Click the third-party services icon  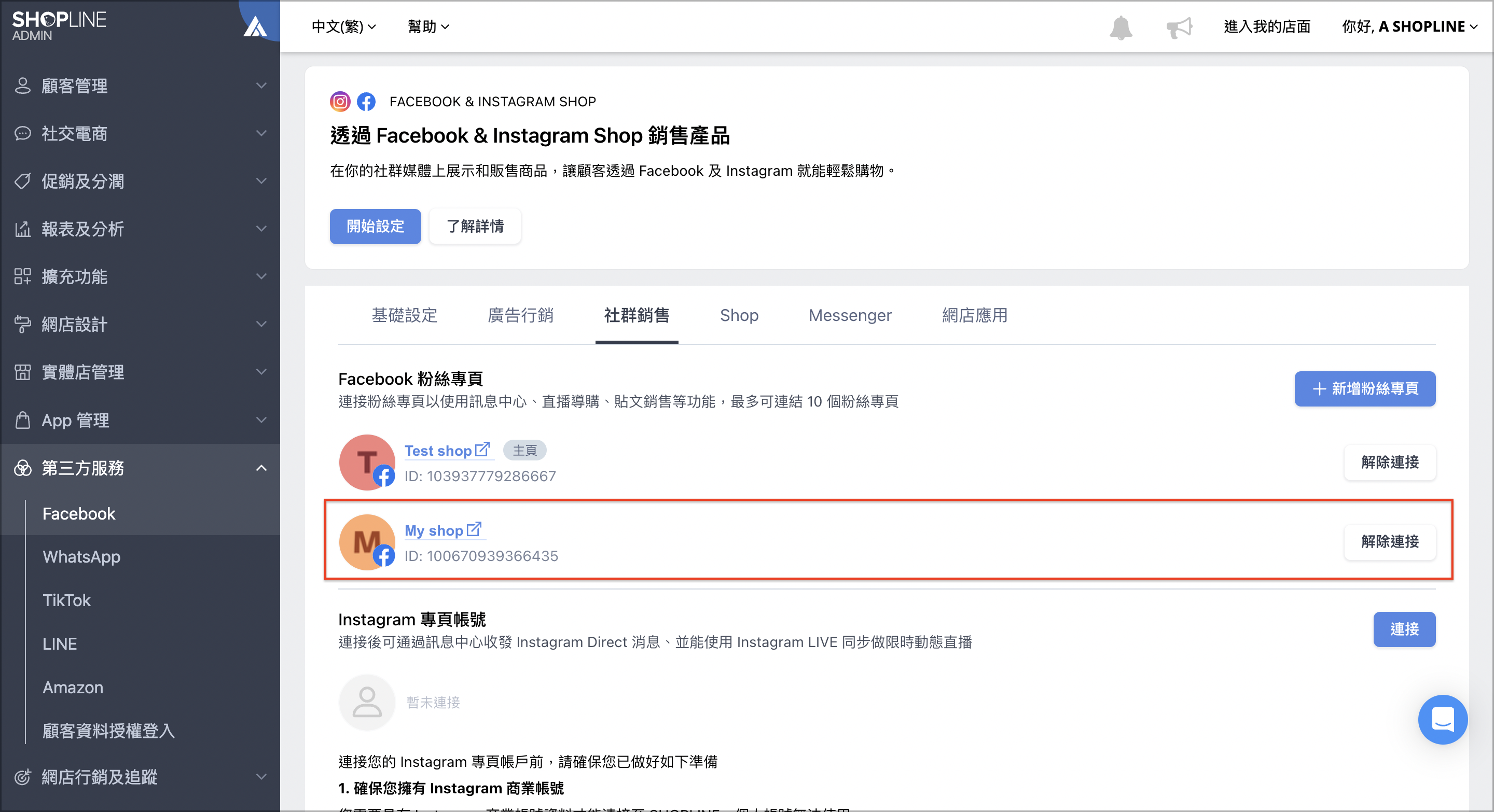point(22,468)
